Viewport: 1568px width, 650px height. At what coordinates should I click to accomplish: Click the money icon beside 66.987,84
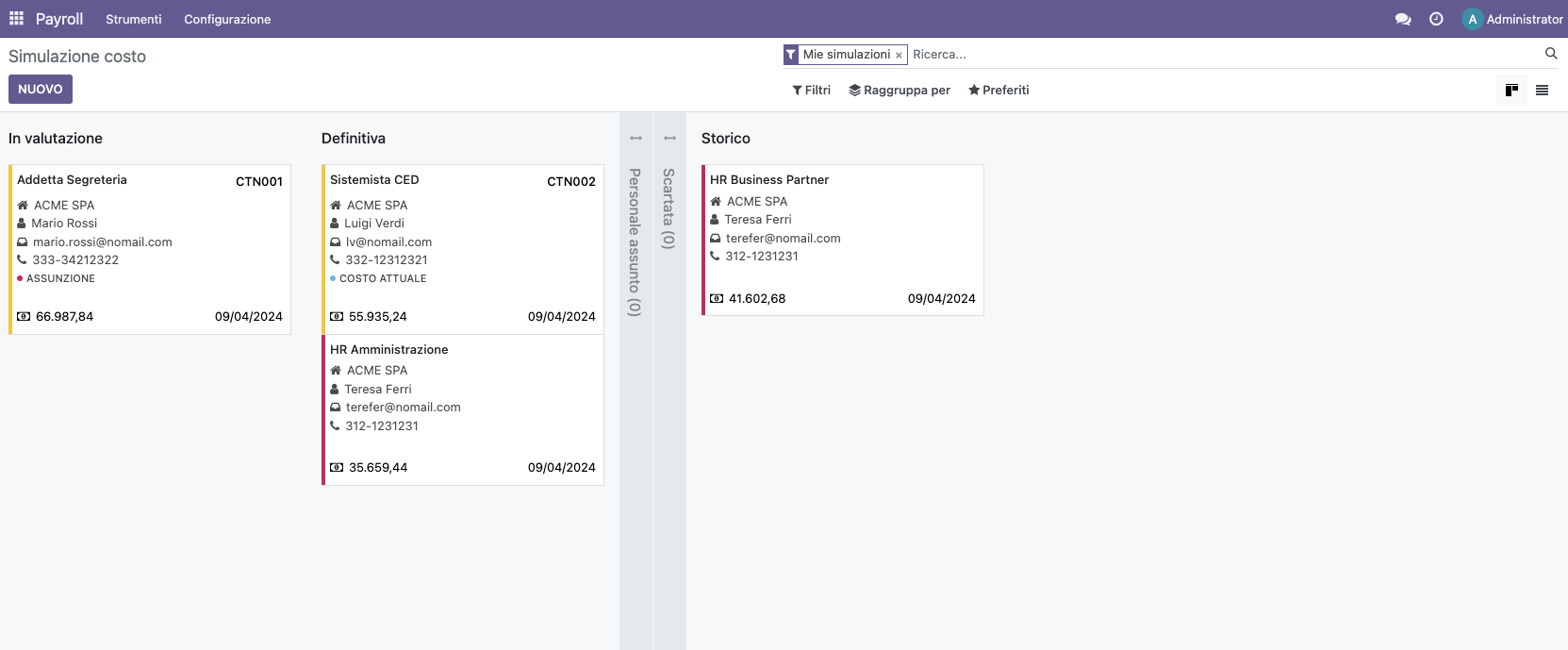(x=24, y=317)
